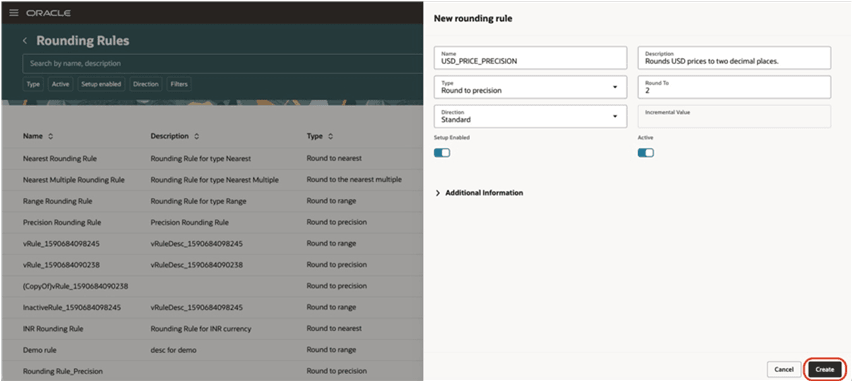Click the Rounding Rules page title
854x383 pixels.
[x=83, y=41]
